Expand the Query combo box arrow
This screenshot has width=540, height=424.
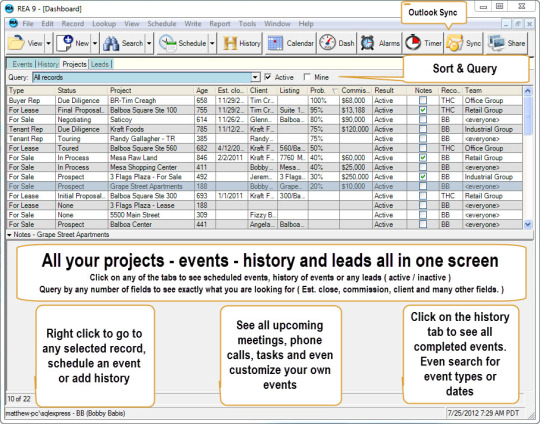(x=255, y=77)
